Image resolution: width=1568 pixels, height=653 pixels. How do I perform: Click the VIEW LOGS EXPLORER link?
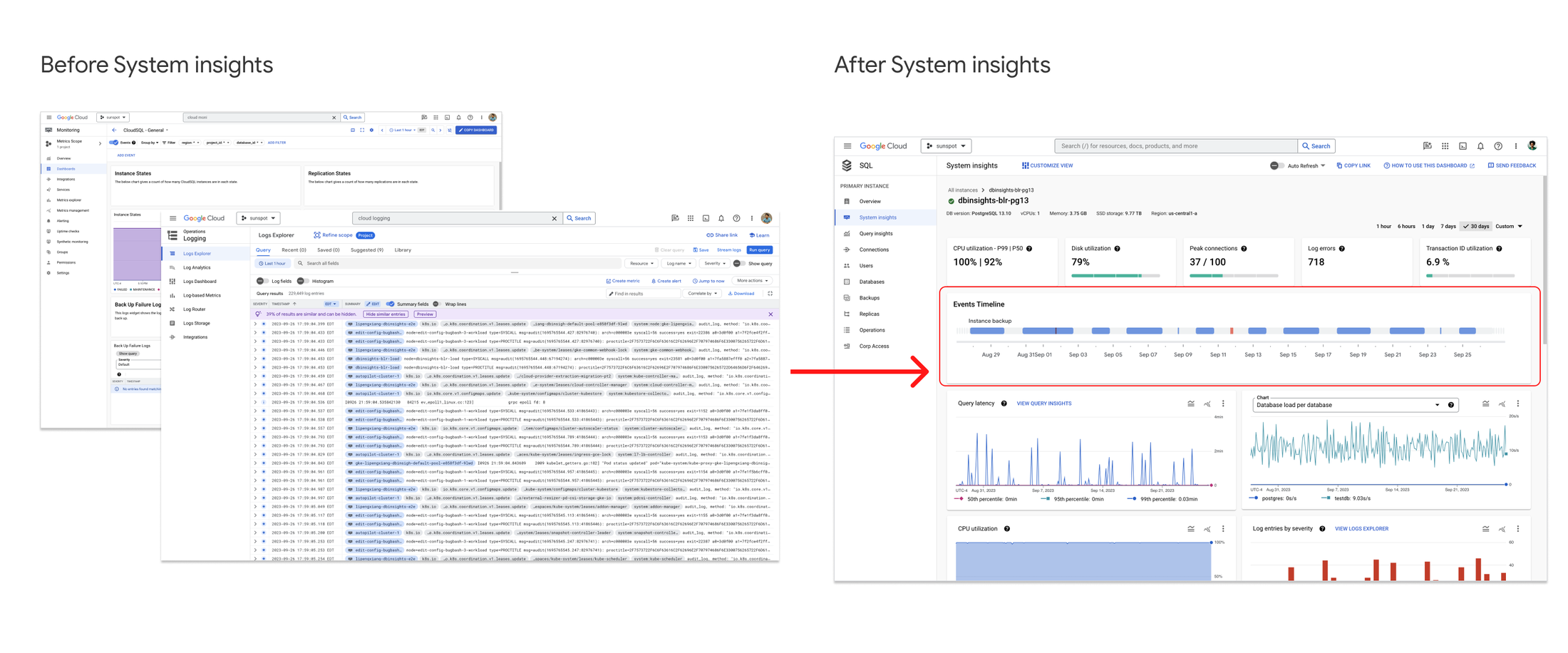(1361, 529)
